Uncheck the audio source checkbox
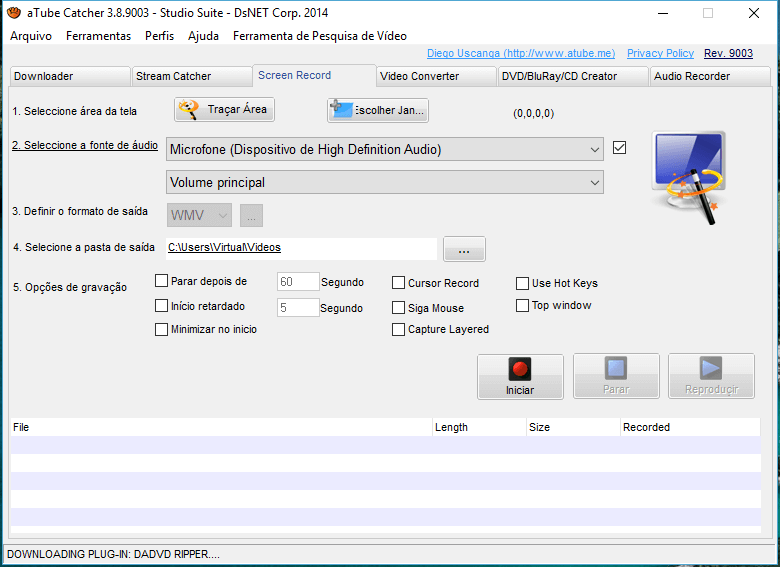Screen dimensions: 780x567 619,148
